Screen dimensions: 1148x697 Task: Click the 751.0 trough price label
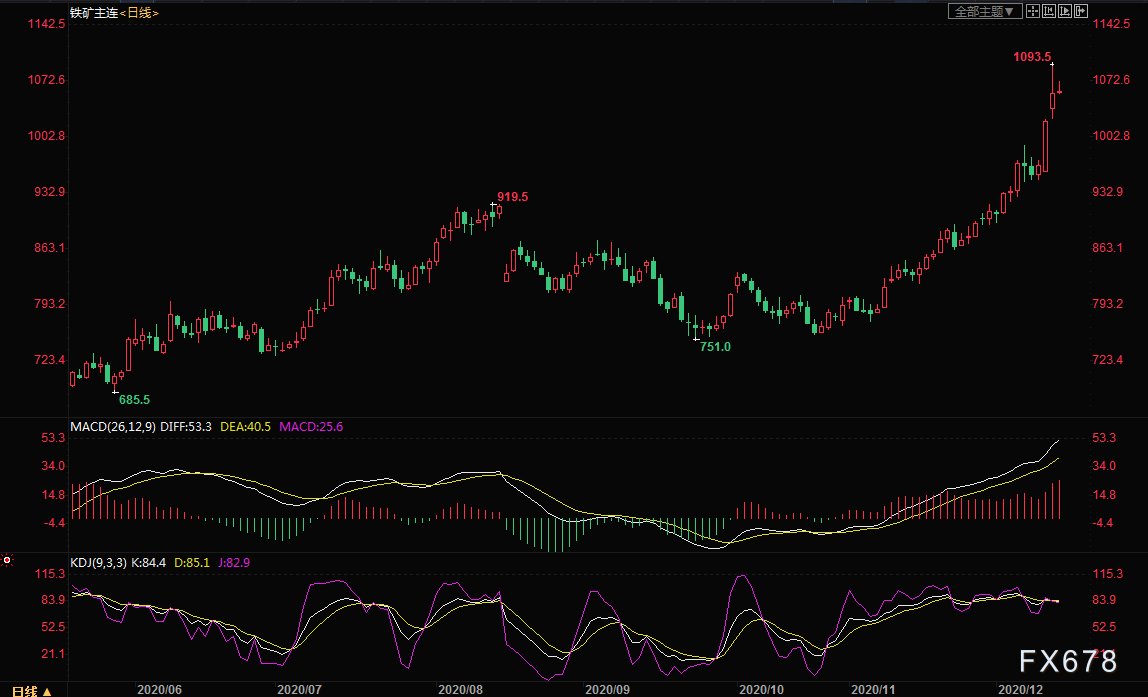click(x=715, y=346)
